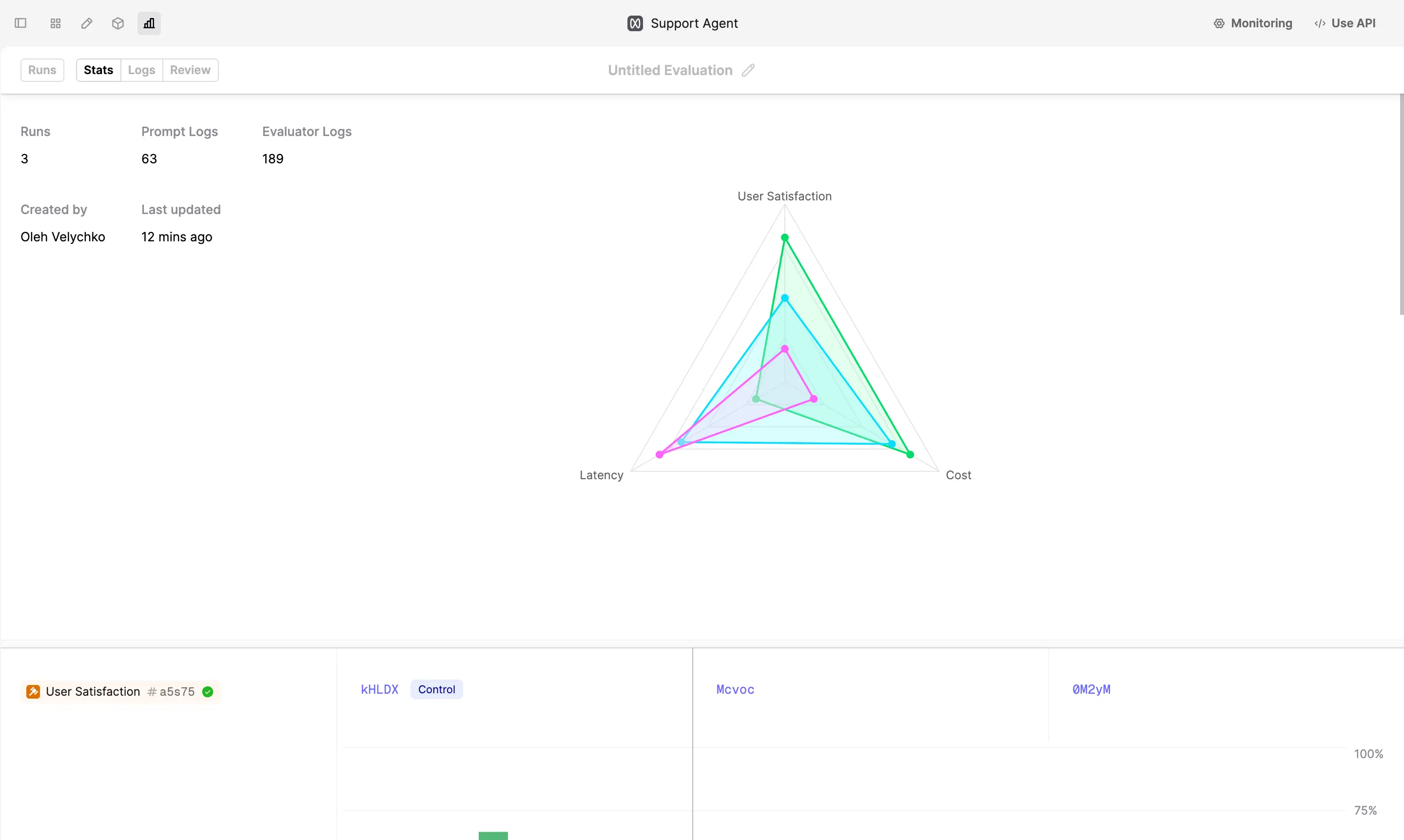The width and height of the screenshot is (1404, 840).
Task: Expand the kHLDX run details
Action: click(379, 689)
